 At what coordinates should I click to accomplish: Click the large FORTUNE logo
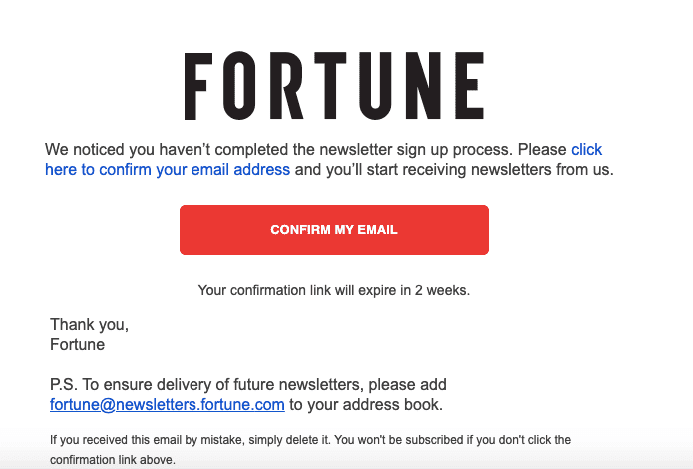[x=334, y=87]
